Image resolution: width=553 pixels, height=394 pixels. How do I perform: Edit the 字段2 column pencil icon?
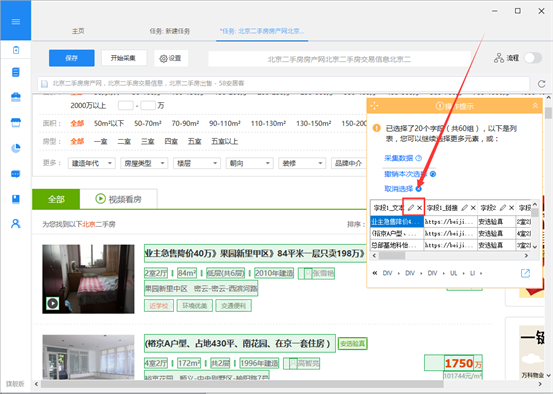(503, 208)
